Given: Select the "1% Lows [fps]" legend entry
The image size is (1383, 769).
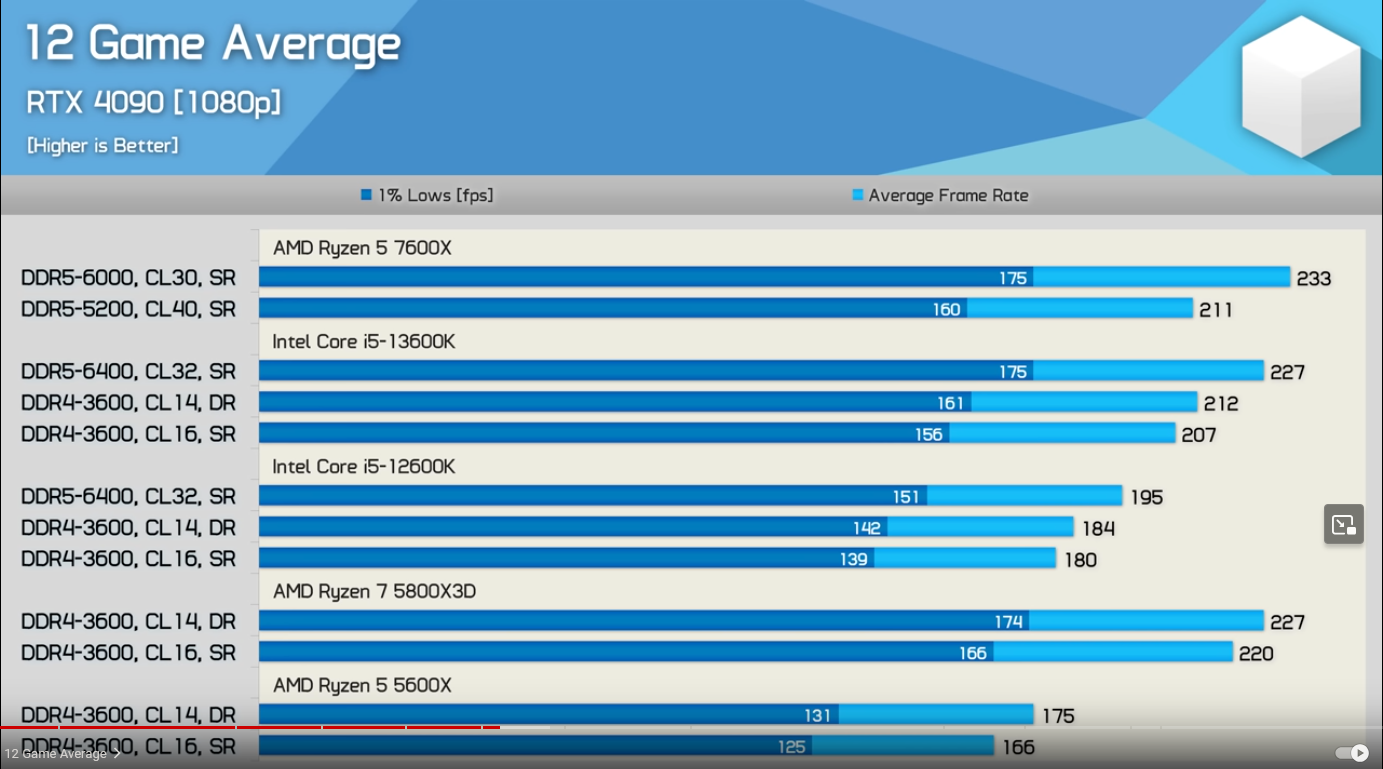Looking at the screenshot, I should pyautogui.click(x=427, y=195).
